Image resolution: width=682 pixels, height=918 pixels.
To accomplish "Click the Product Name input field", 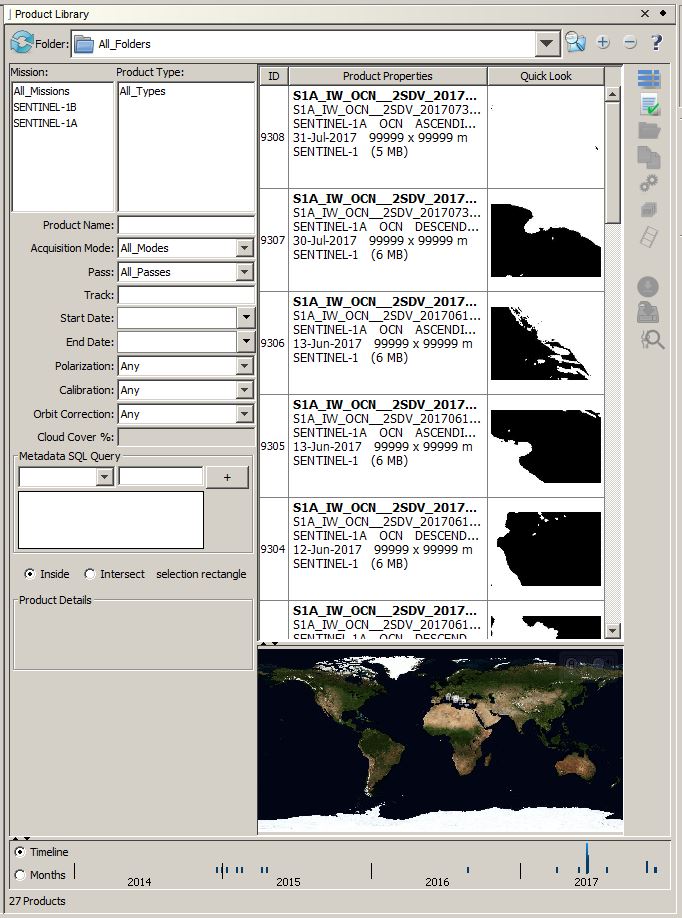I will pyautogui.click(x=186, y=225).
